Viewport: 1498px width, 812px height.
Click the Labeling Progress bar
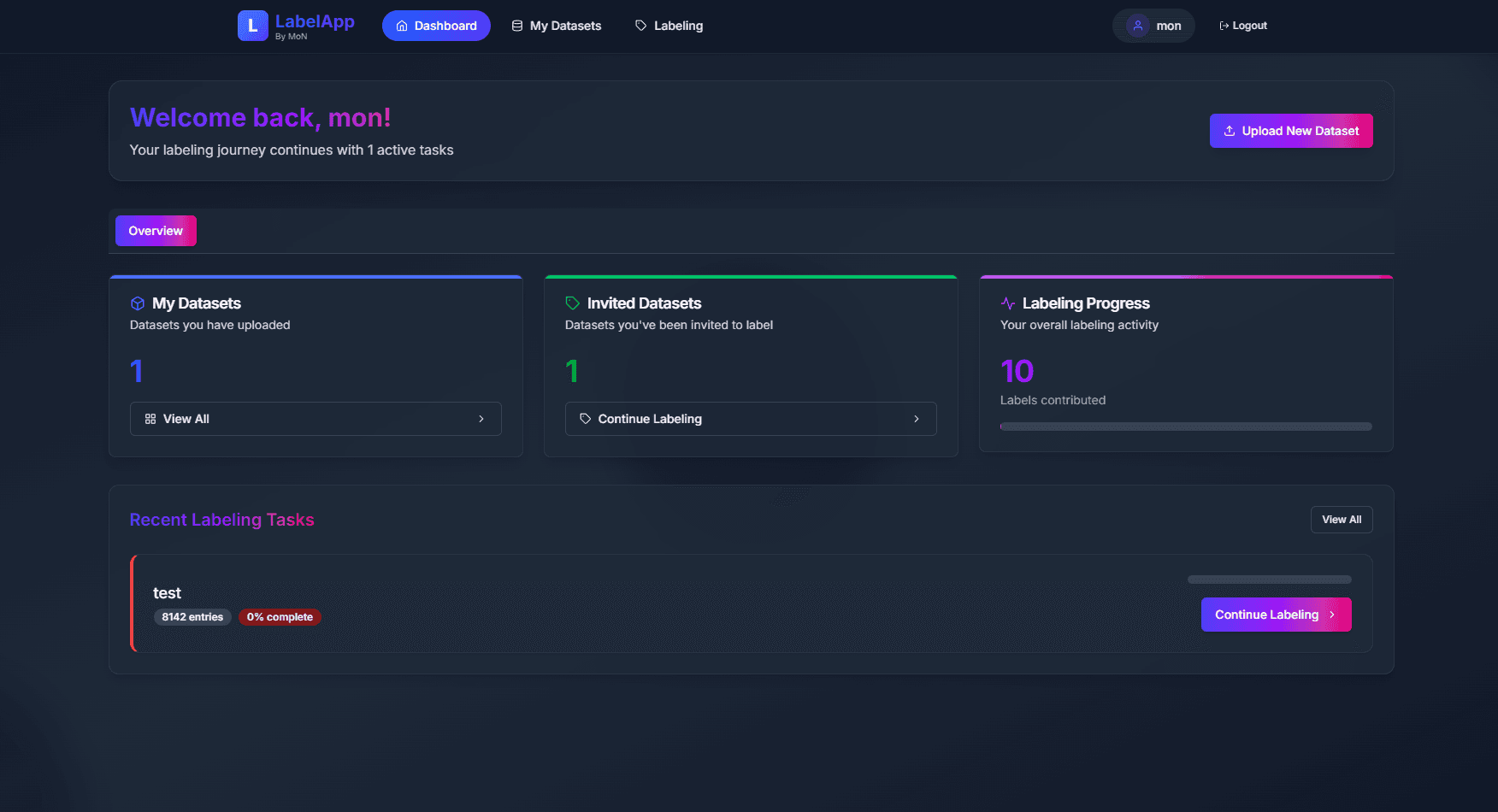coord(1186,427)
